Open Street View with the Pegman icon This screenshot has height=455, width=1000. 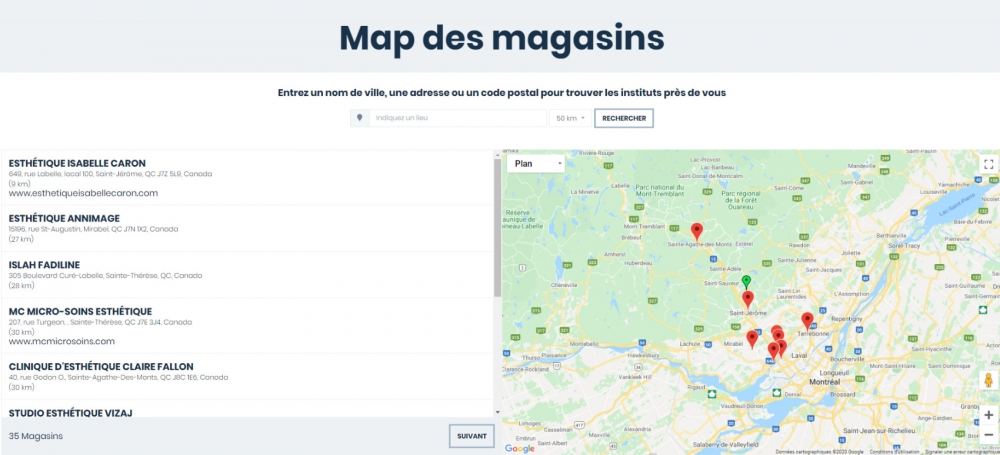click(x=988, y=380)
